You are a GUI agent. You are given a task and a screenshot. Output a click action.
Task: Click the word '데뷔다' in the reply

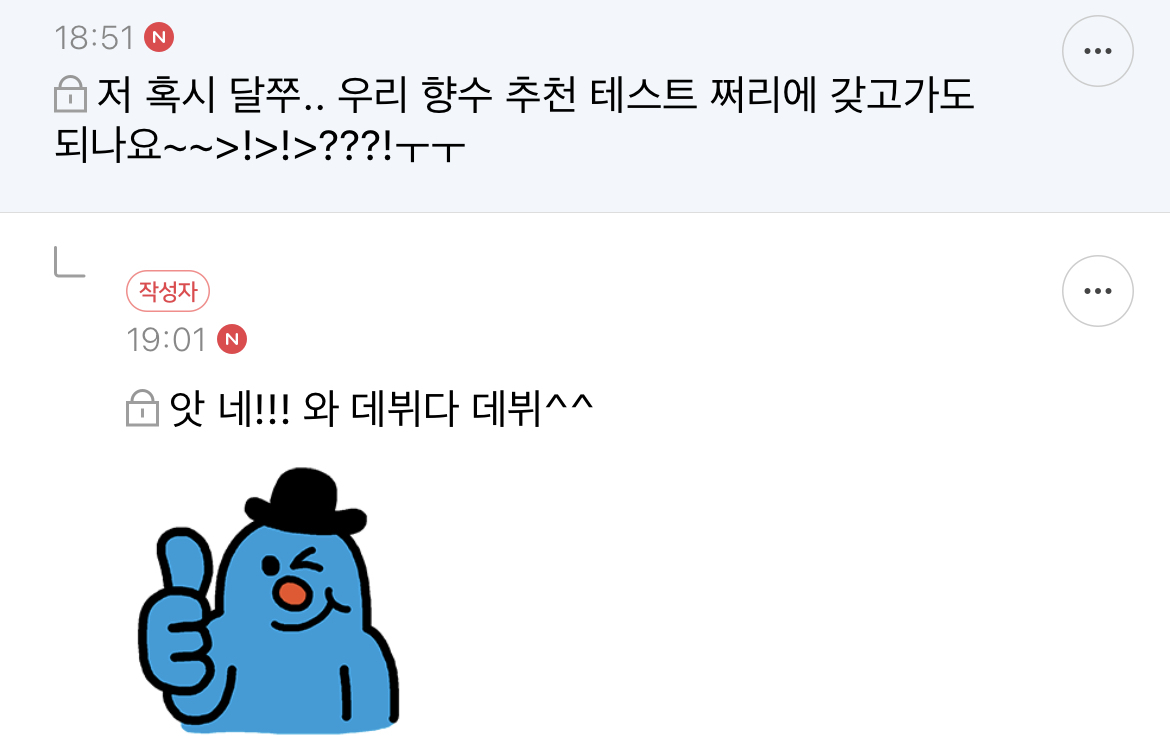pyautogui.click(x=404, y=409)
